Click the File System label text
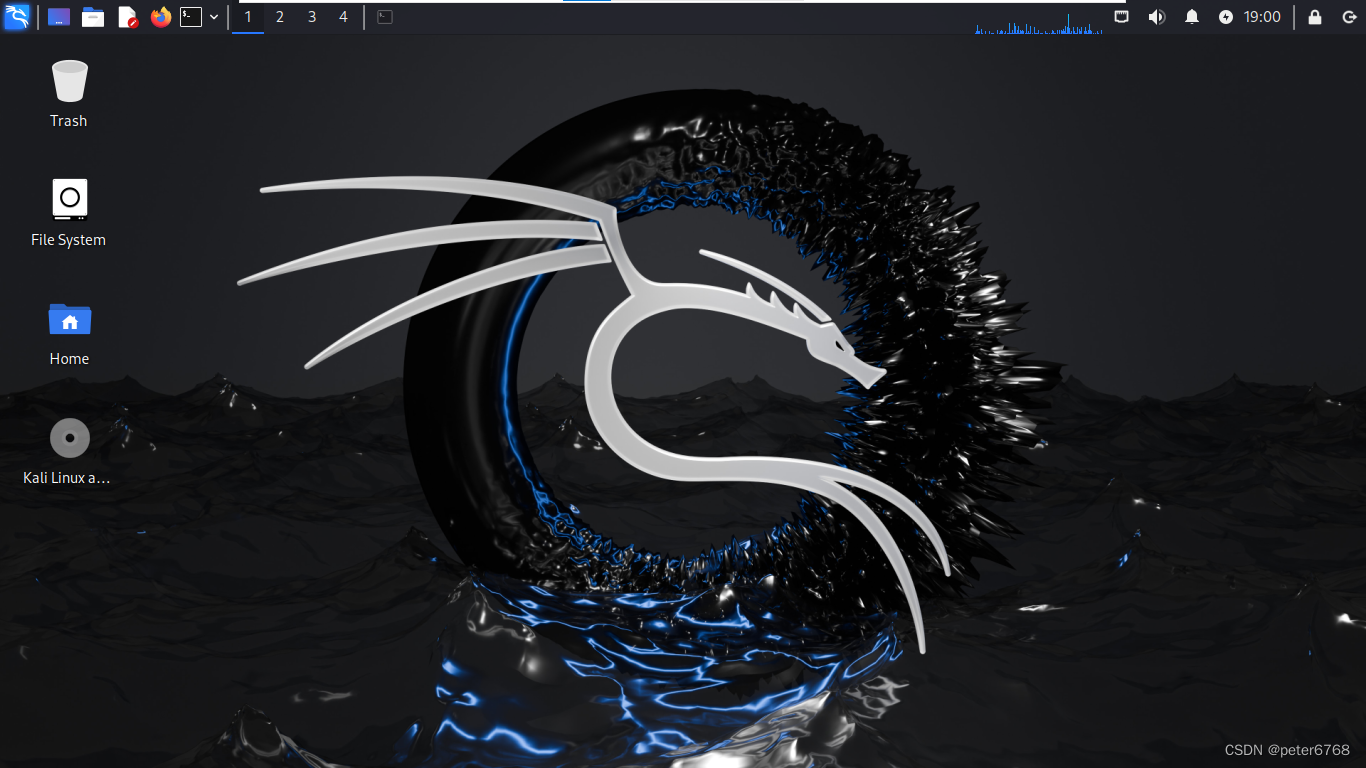 click(x=69, y=240)
